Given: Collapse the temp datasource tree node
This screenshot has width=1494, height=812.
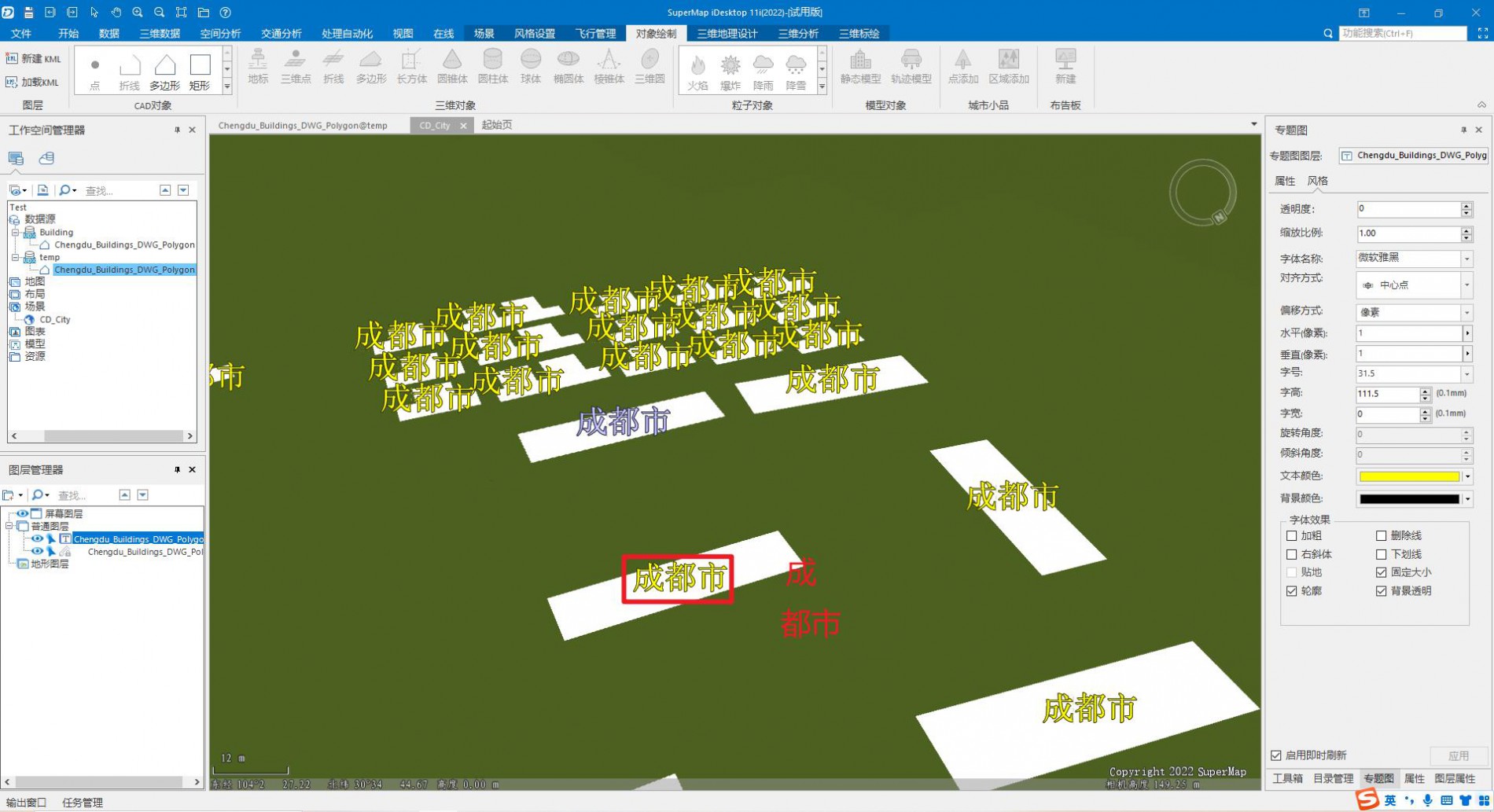Looking at the screenshot, I should 15,257.
